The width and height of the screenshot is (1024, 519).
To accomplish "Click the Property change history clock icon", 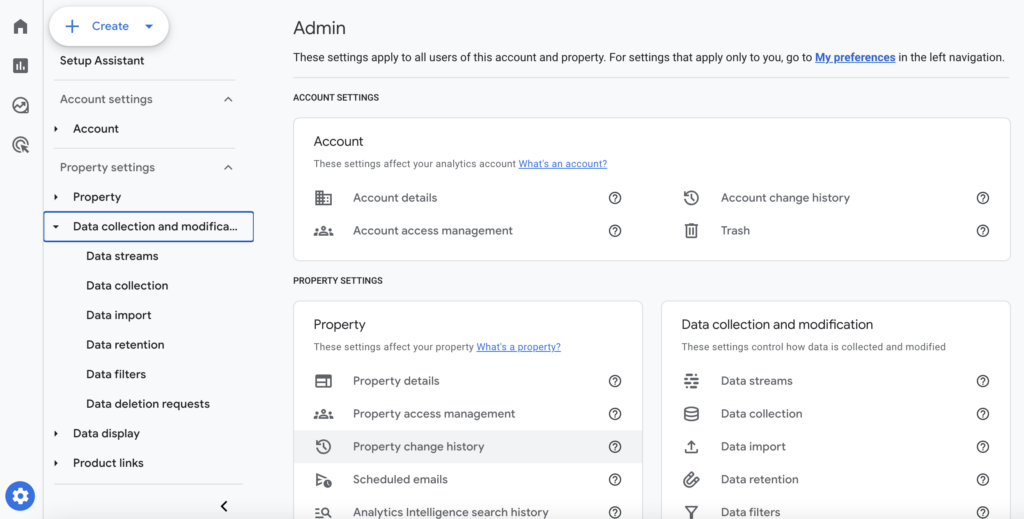I will point(323,447).
